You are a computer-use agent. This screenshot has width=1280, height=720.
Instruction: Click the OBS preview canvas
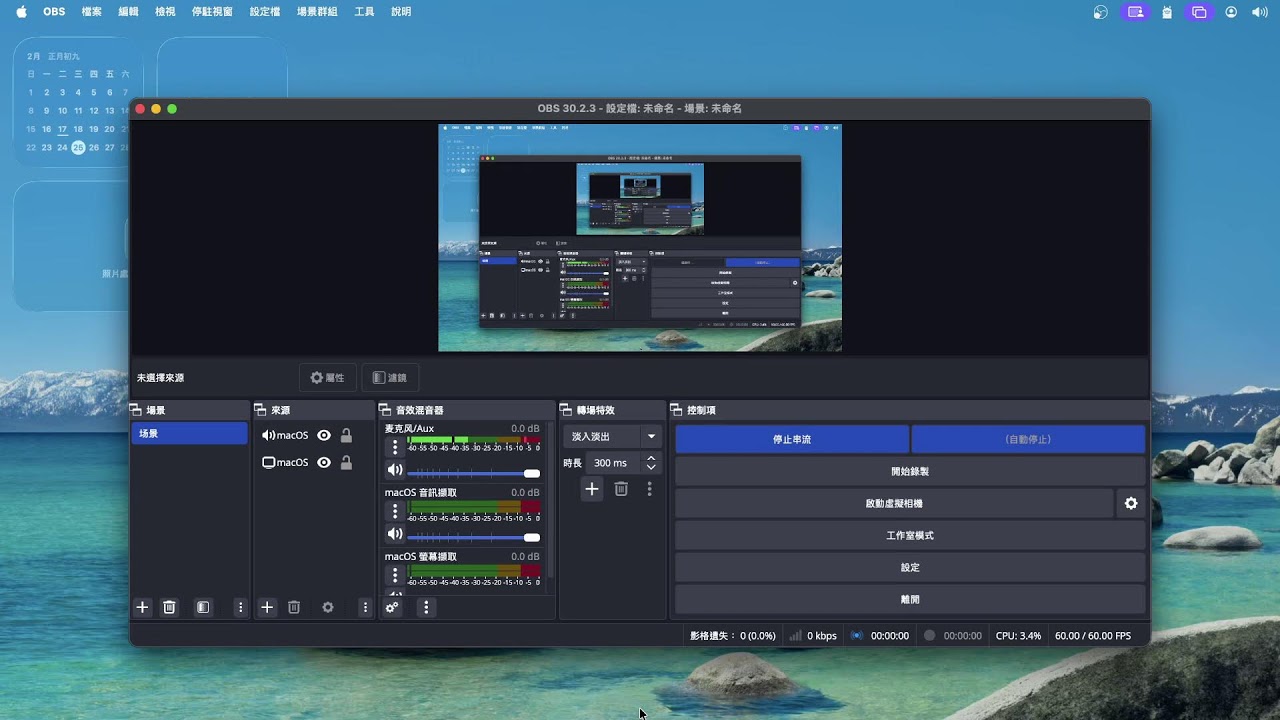click(x=640, y=238)
